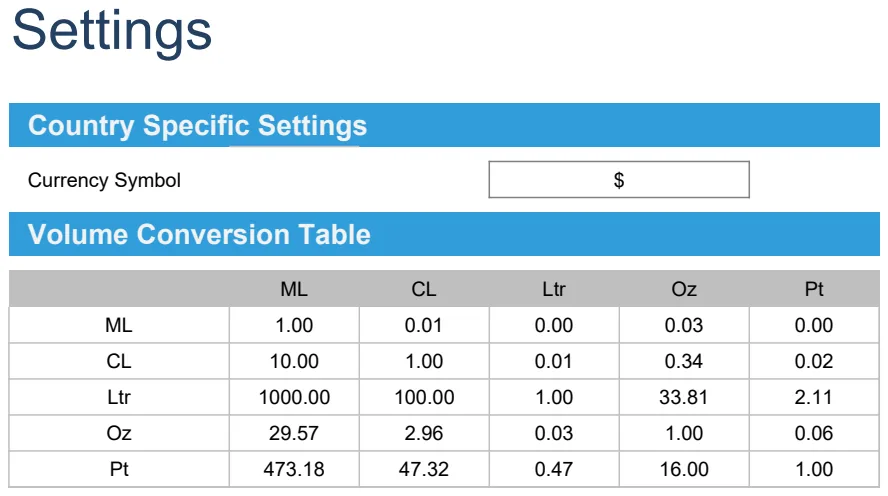The width and height of the screenshot is (888, 496).
Task: Select the ML row label
Action: 119,325
